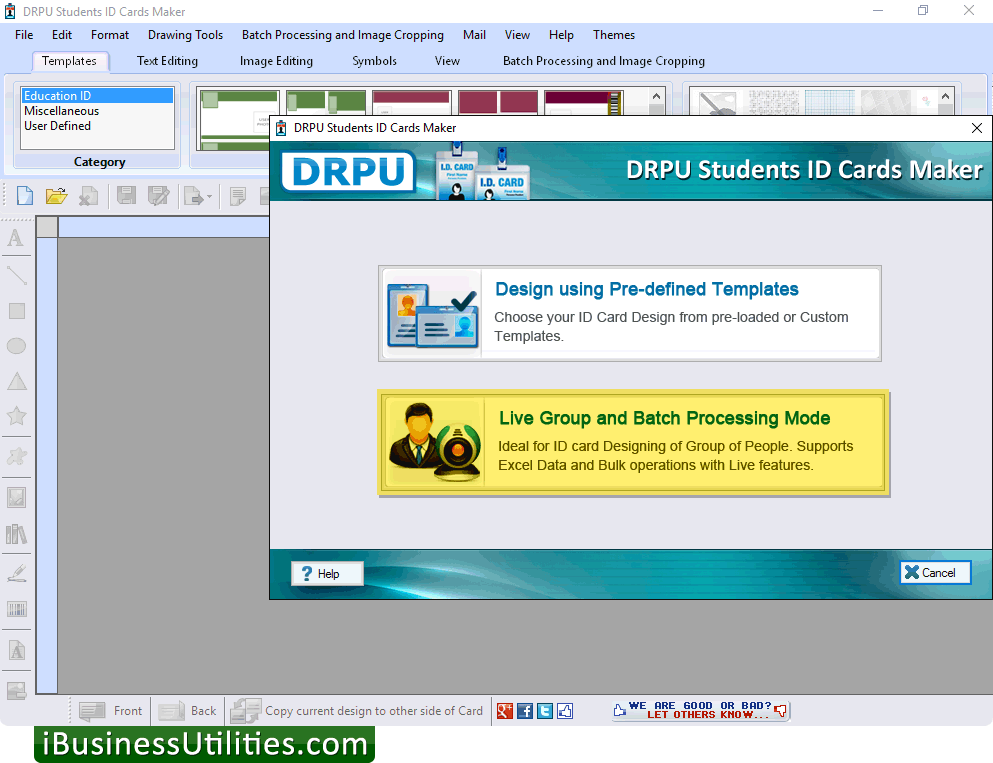Share via Twitter icon

545,711
